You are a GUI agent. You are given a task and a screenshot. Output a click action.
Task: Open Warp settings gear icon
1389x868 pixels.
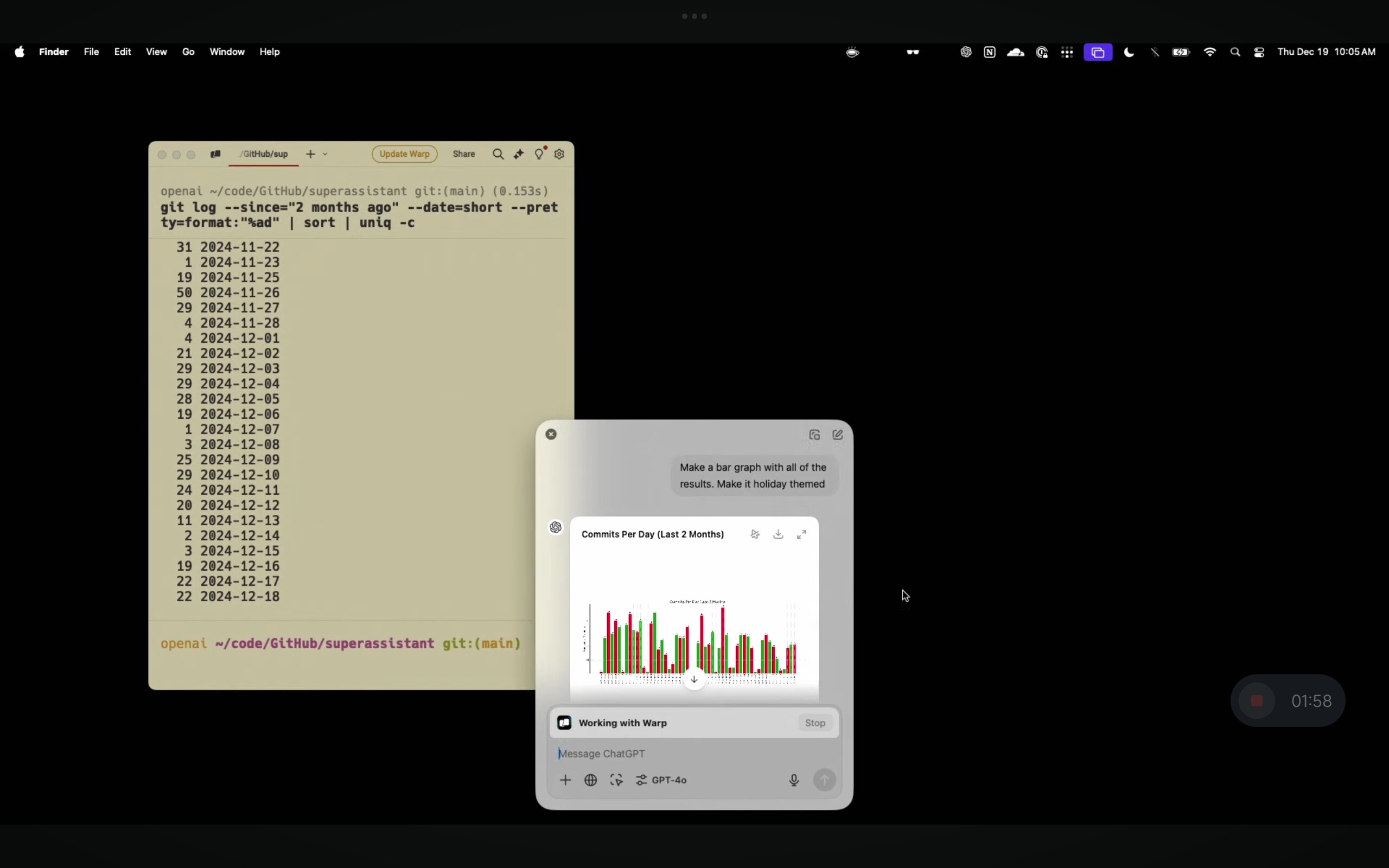559,154
